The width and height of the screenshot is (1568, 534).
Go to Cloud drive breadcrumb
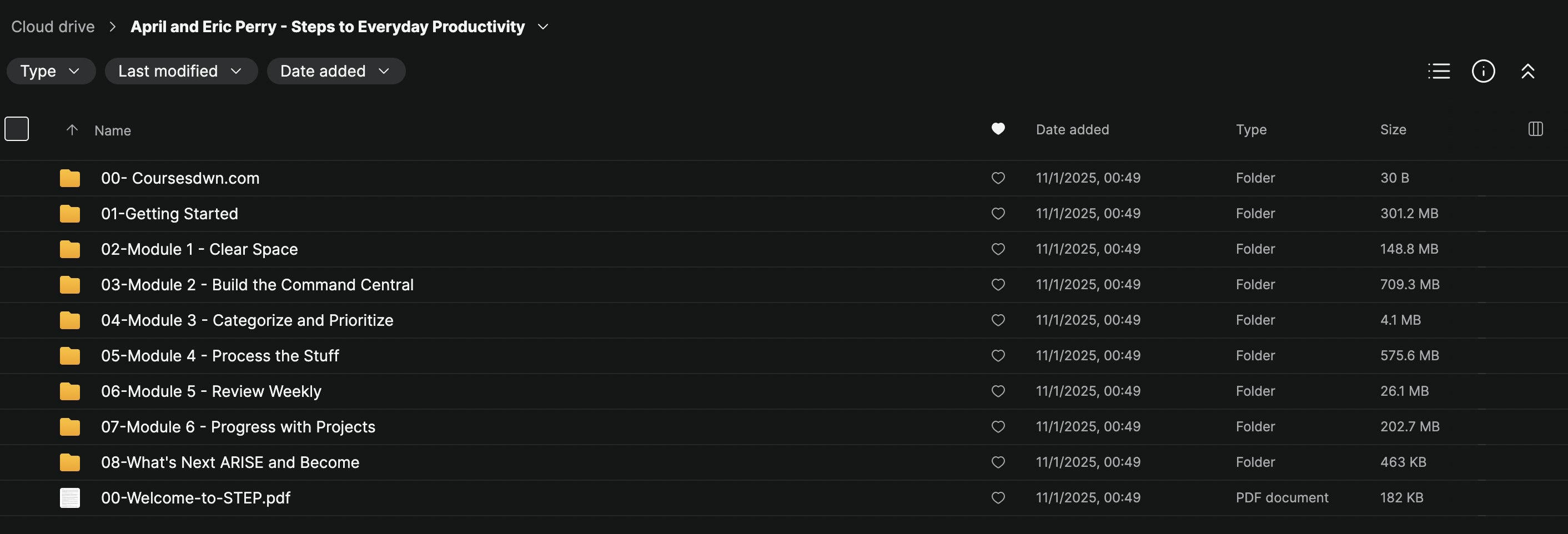pyautogui.click(x=53, y=27)
